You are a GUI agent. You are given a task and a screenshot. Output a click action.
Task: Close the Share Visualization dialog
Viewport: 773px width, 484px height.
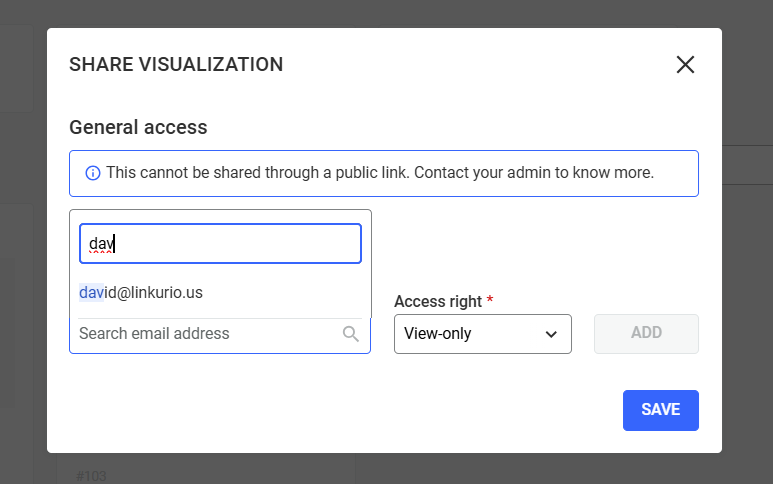[685, 65]
